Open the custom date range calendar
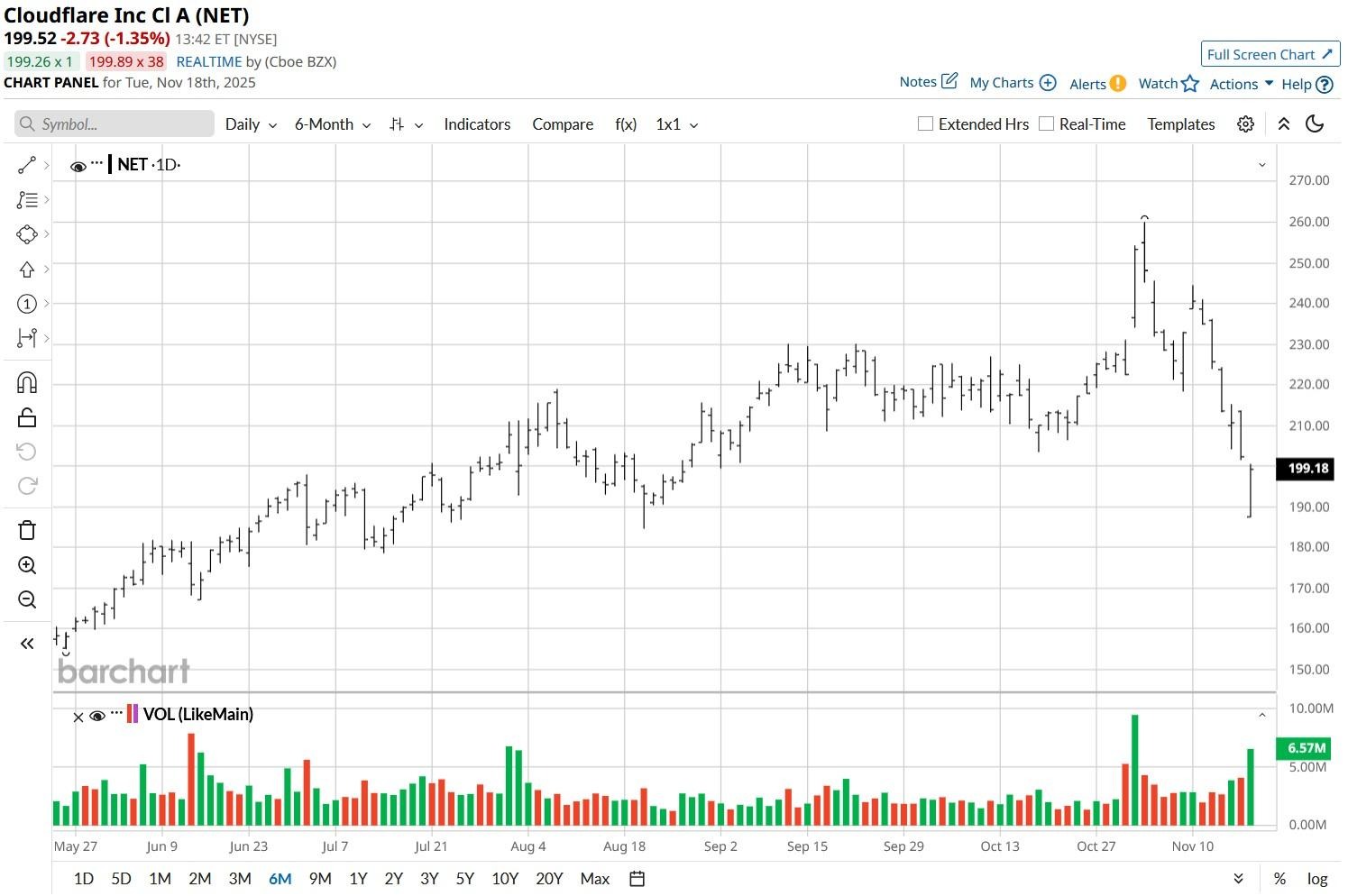The width and height of the screenshot is (1348, 896). [637, 879]
